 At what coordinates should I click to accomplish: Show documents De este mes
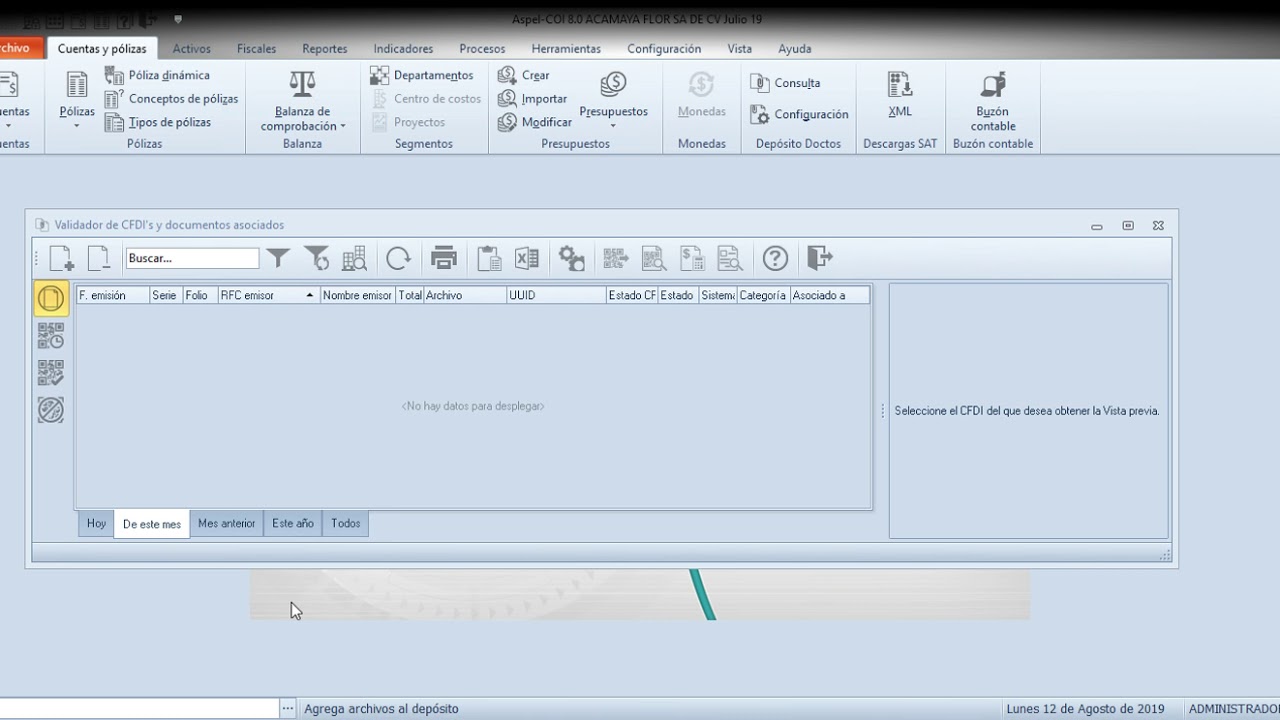tap(152, 524)
